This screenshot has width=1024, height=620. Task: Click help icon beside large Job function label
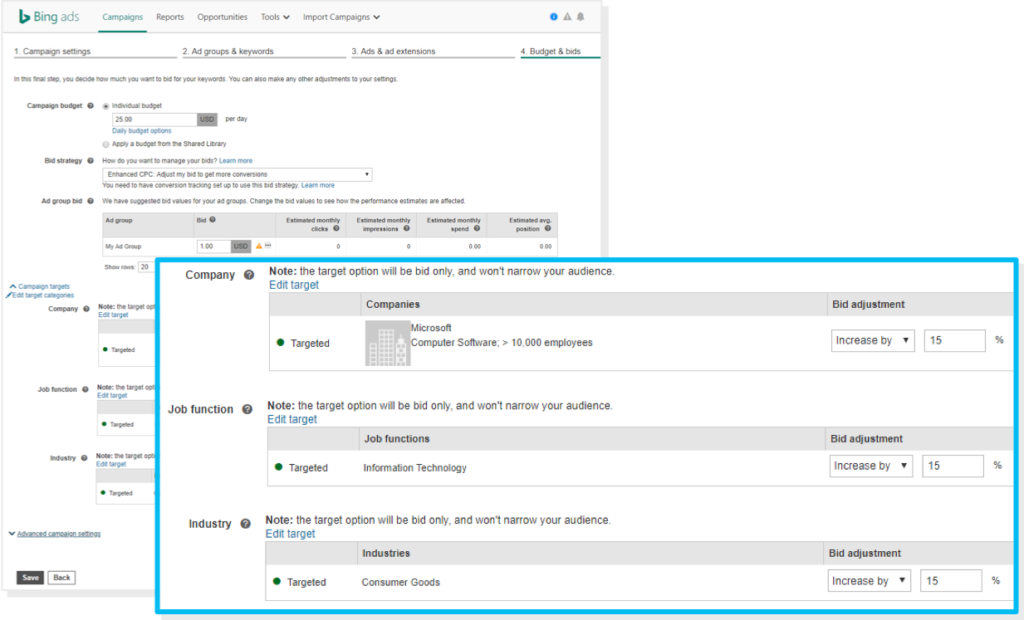pyautogui.click(x=247, y=410)
